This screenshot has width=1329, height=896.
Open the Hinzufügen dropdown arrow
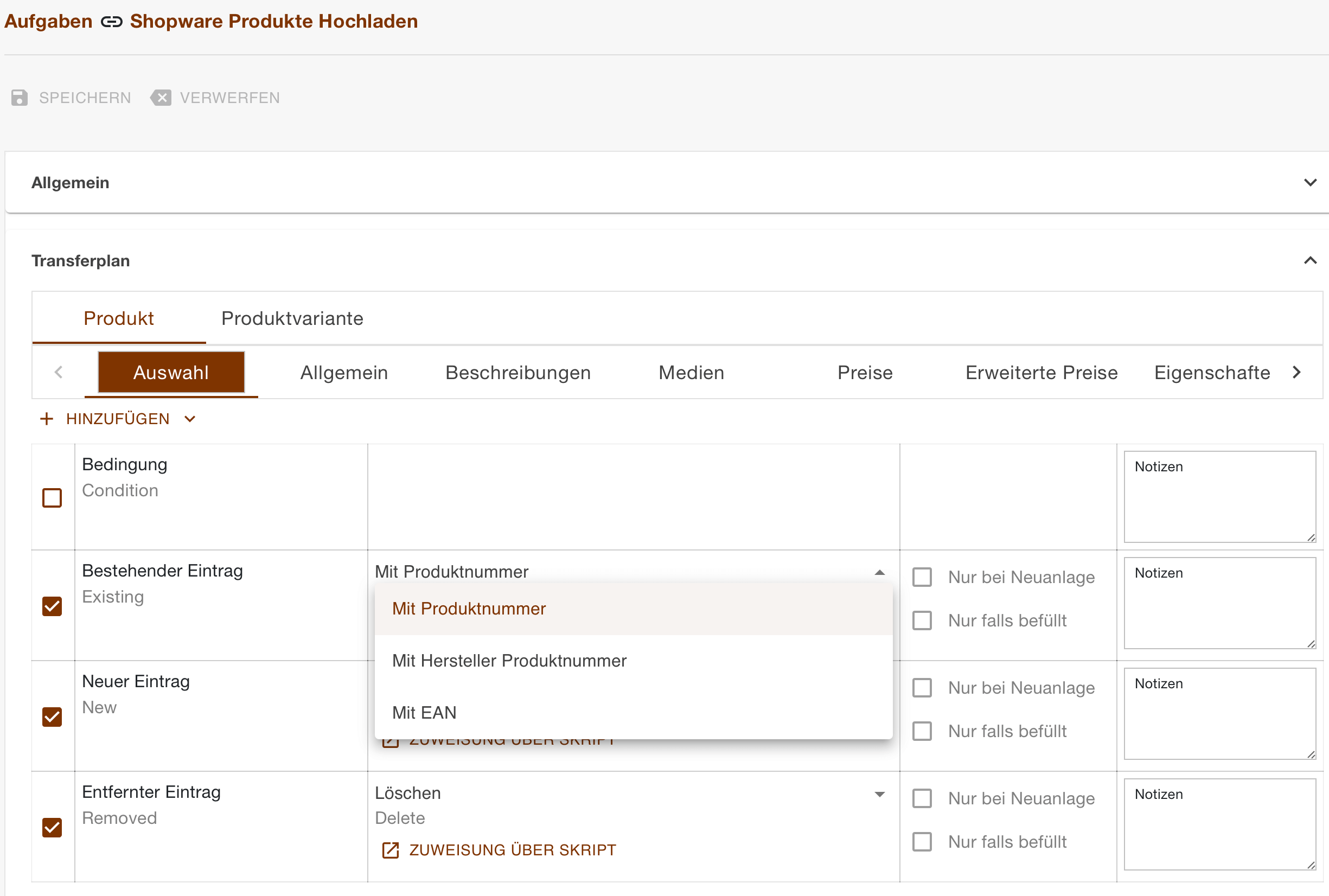click(x=190, y=419)
